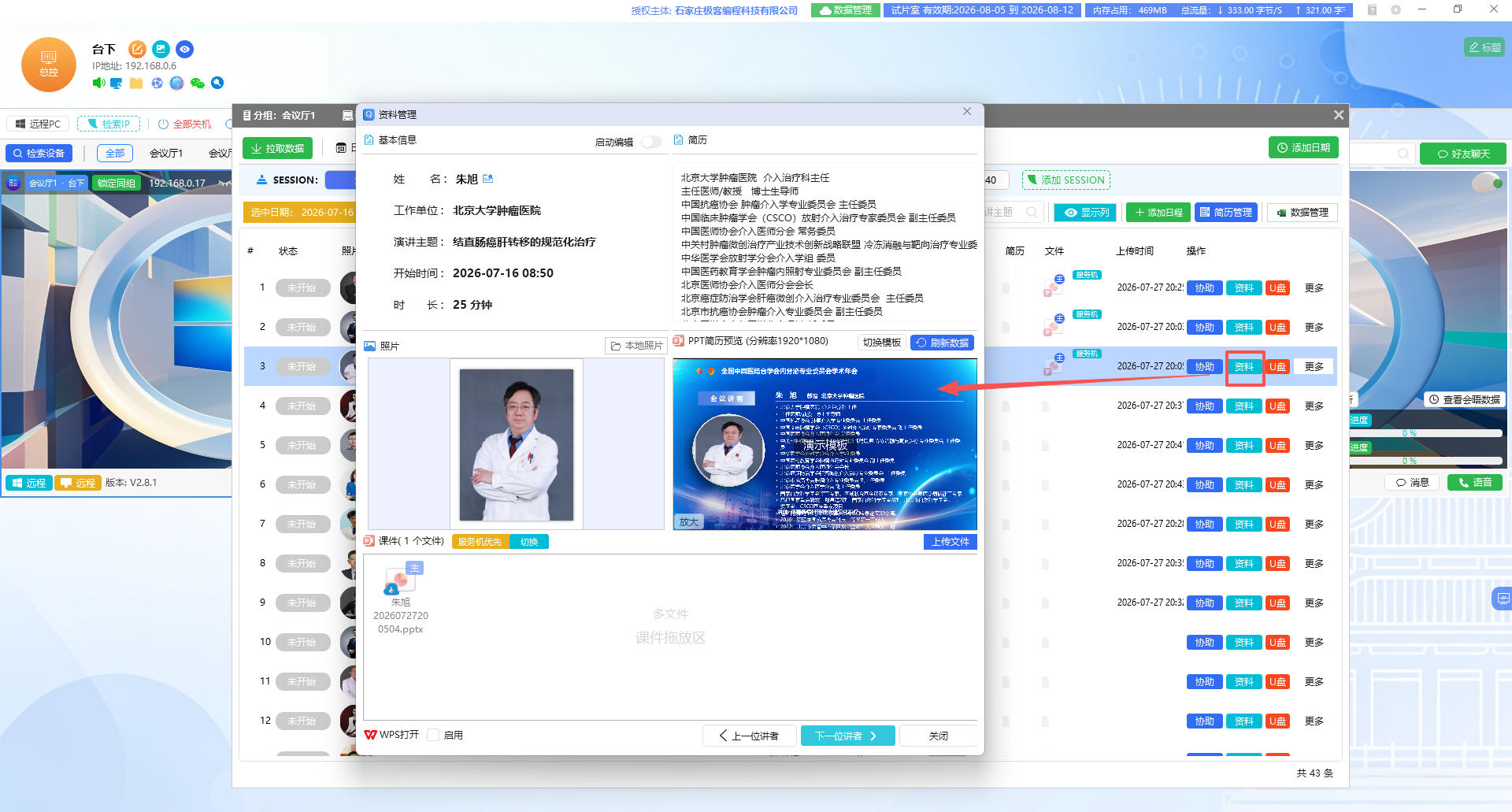1512x812 pixels.
Task: Click the blue eye icon beside 台下
Action: (x=184, y=49)
